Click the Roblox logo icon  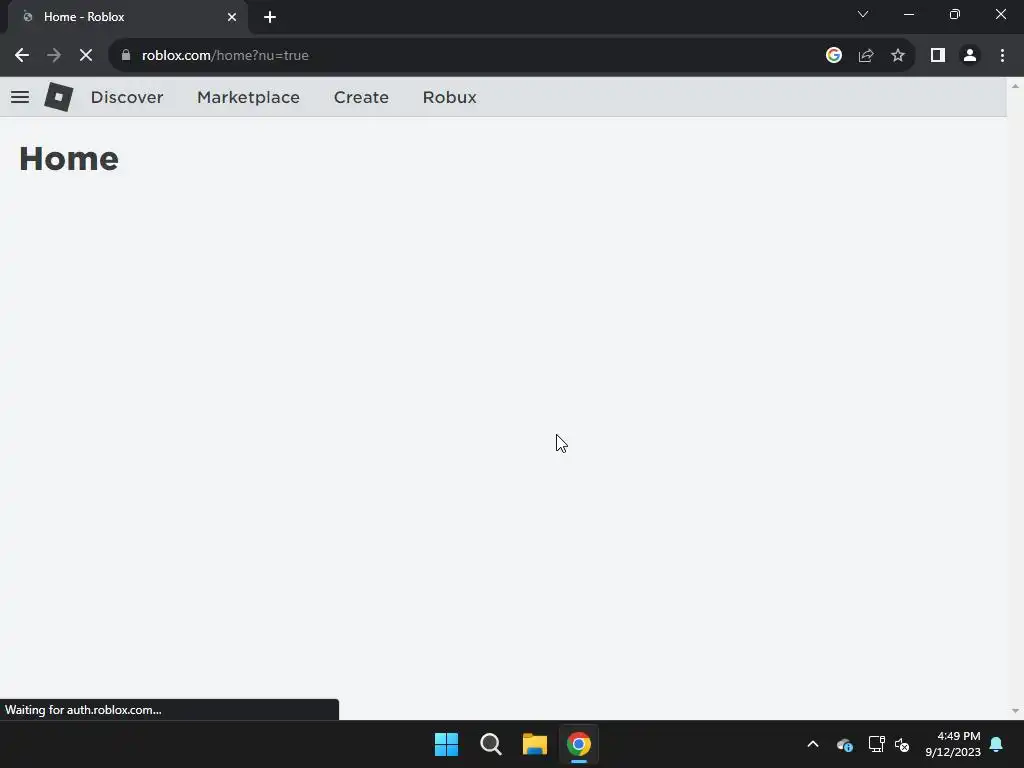pyautogui.click(x=59, y=97)
